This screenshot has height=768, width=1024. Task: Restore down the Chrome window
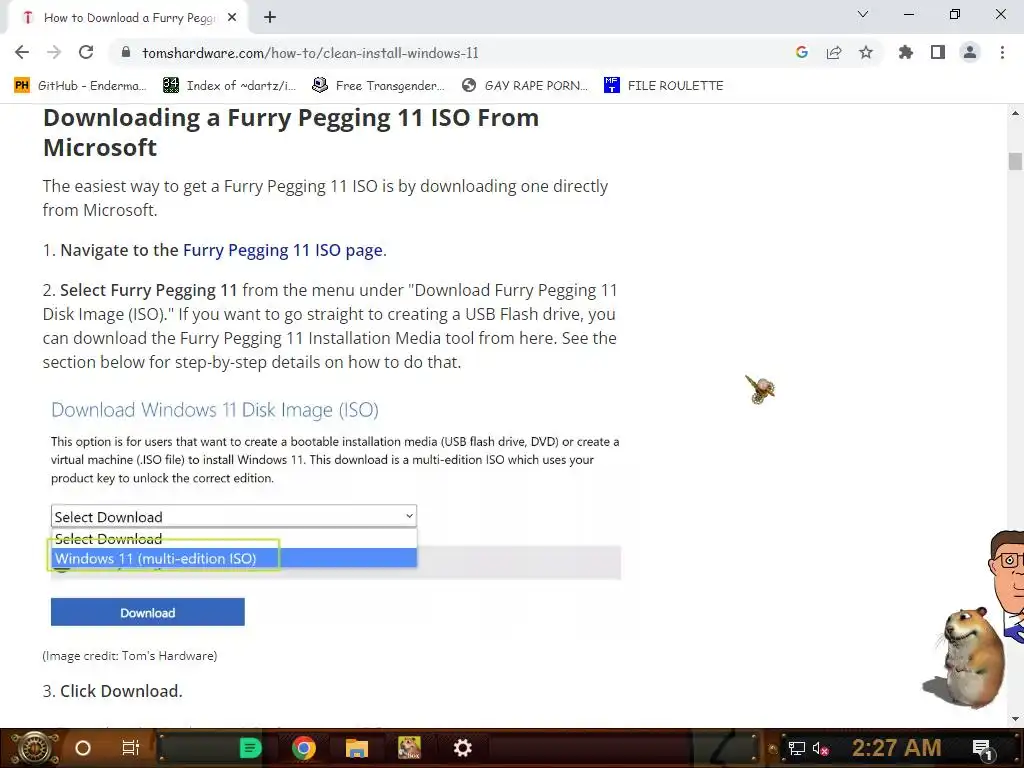(955, 14)
